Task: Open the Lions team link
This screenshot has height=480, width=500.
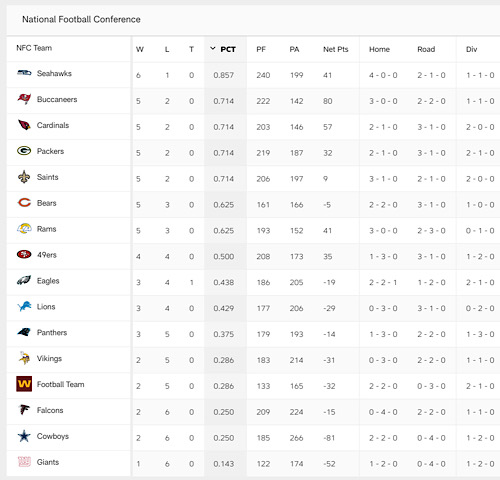Action: tap(46, 306)
